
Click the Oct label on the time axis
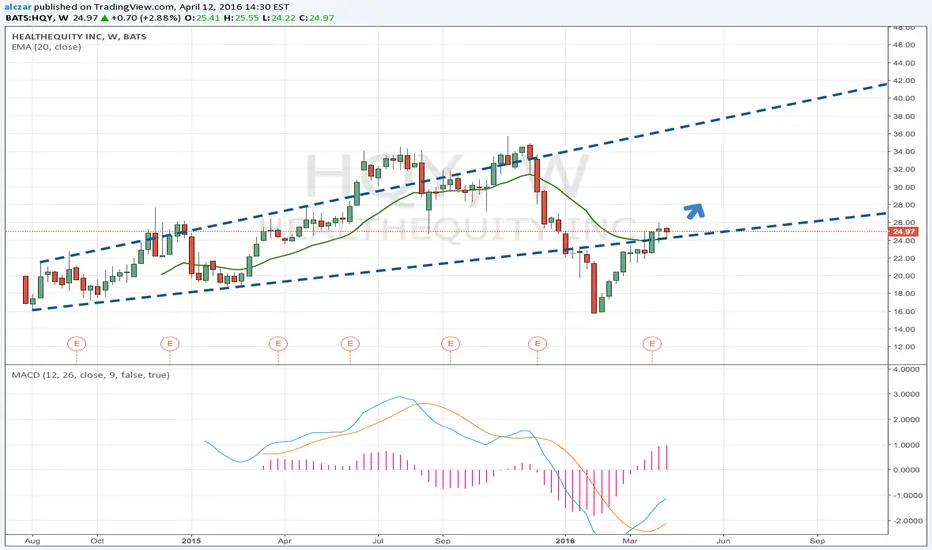tap(97, 541)
